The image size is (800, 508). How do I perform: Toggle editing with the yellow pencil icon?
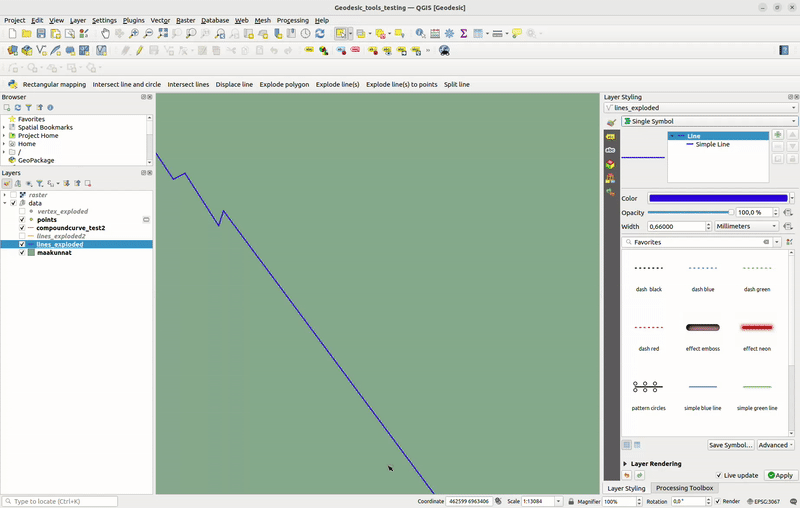(139, 50)
